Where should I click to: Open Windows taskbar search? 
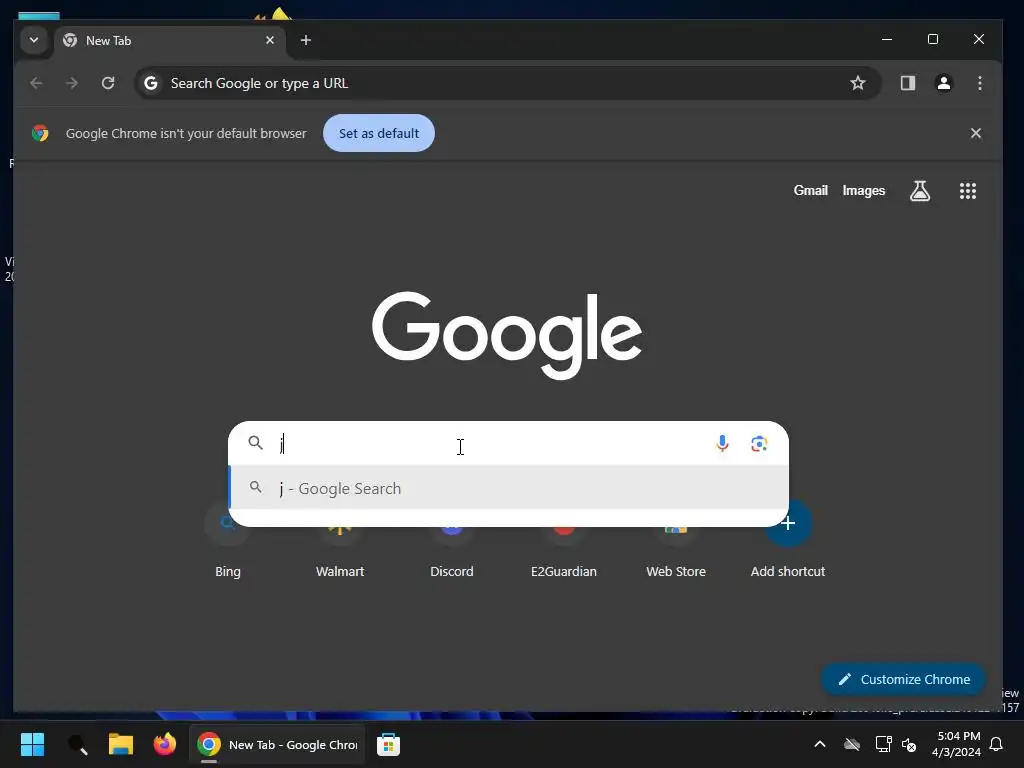(78, 744)
